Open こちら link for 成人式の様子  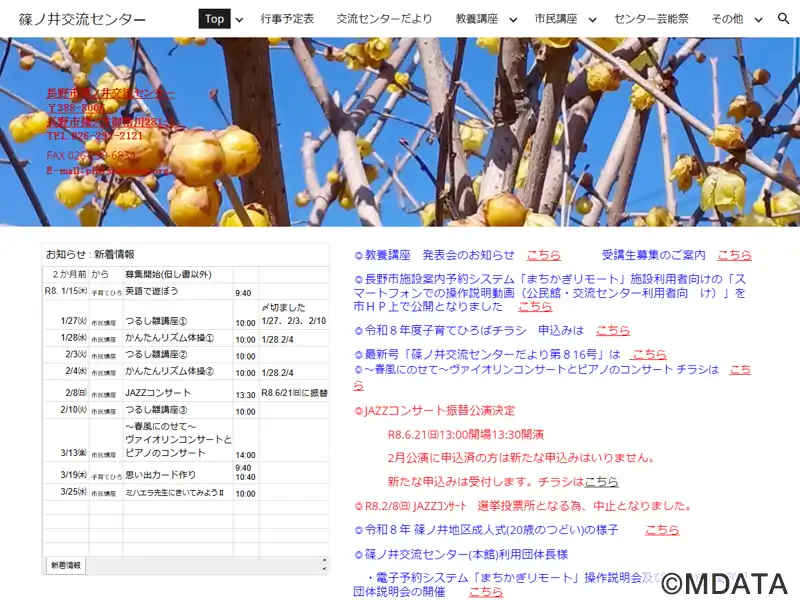coord(662,529)
